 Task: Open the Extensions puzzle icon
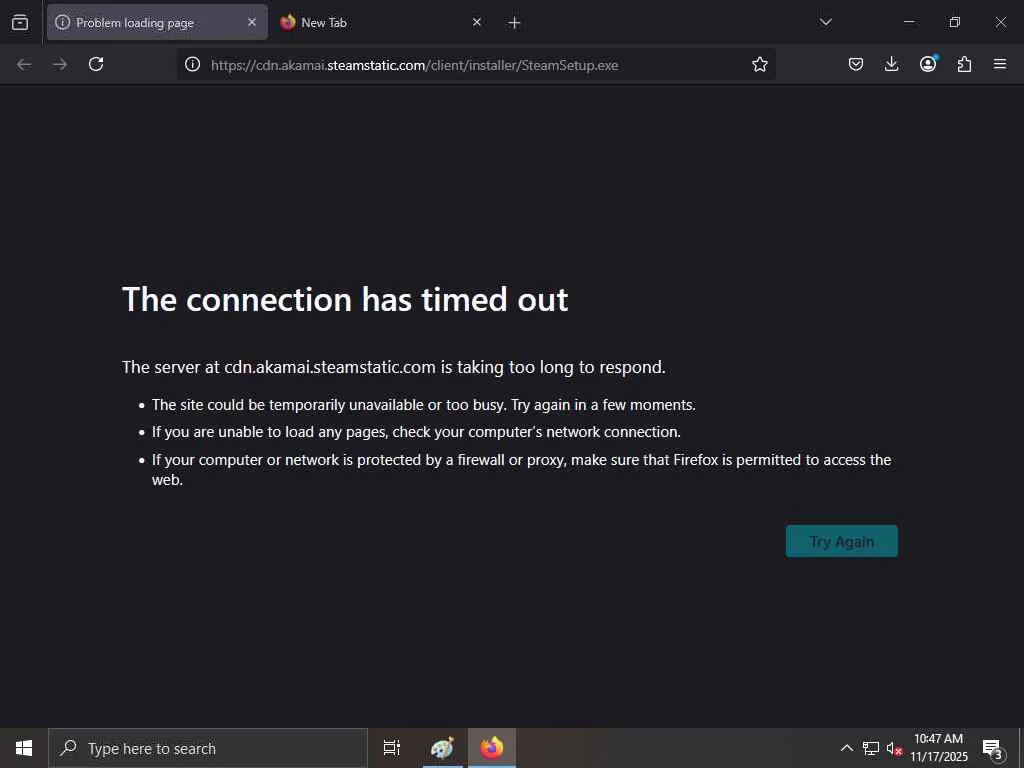(964, 64)
